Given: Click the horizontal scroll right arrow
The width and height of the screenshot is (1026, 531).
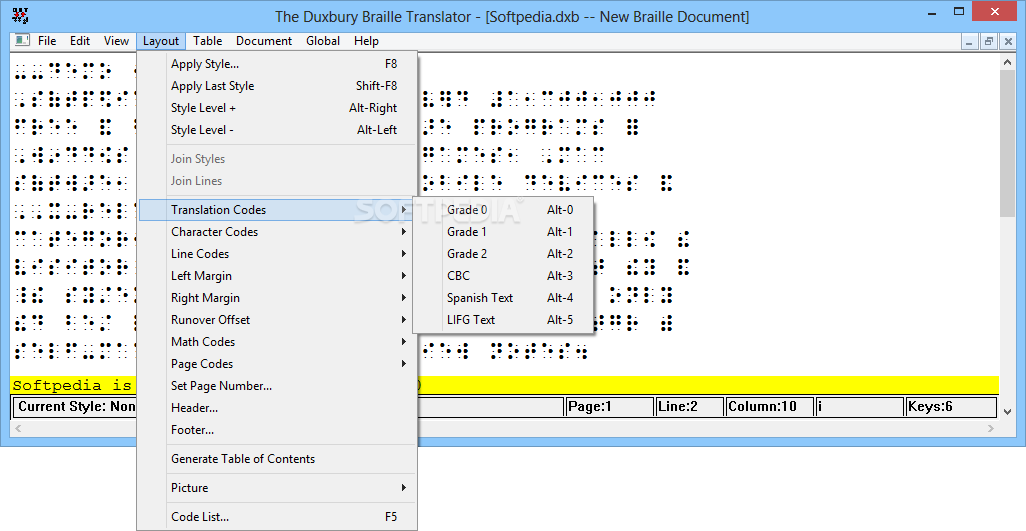Looking at the screenshot, I should coord(991,428).
